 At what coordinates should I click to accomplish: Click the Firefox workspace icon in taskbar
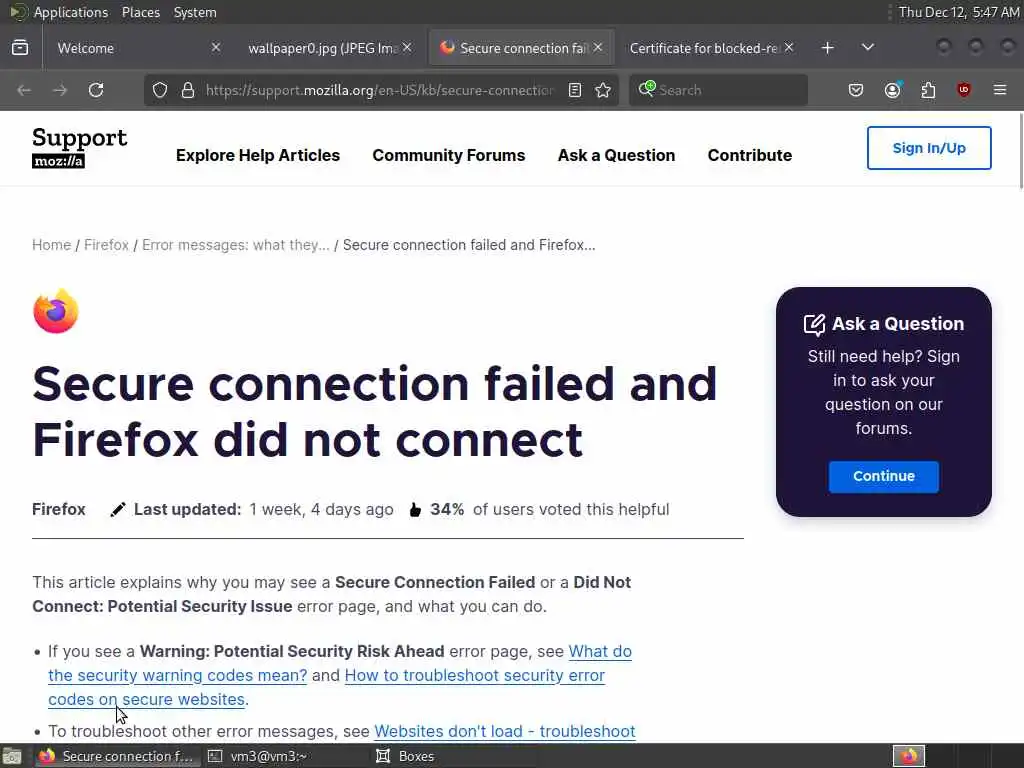pos(909,756)
